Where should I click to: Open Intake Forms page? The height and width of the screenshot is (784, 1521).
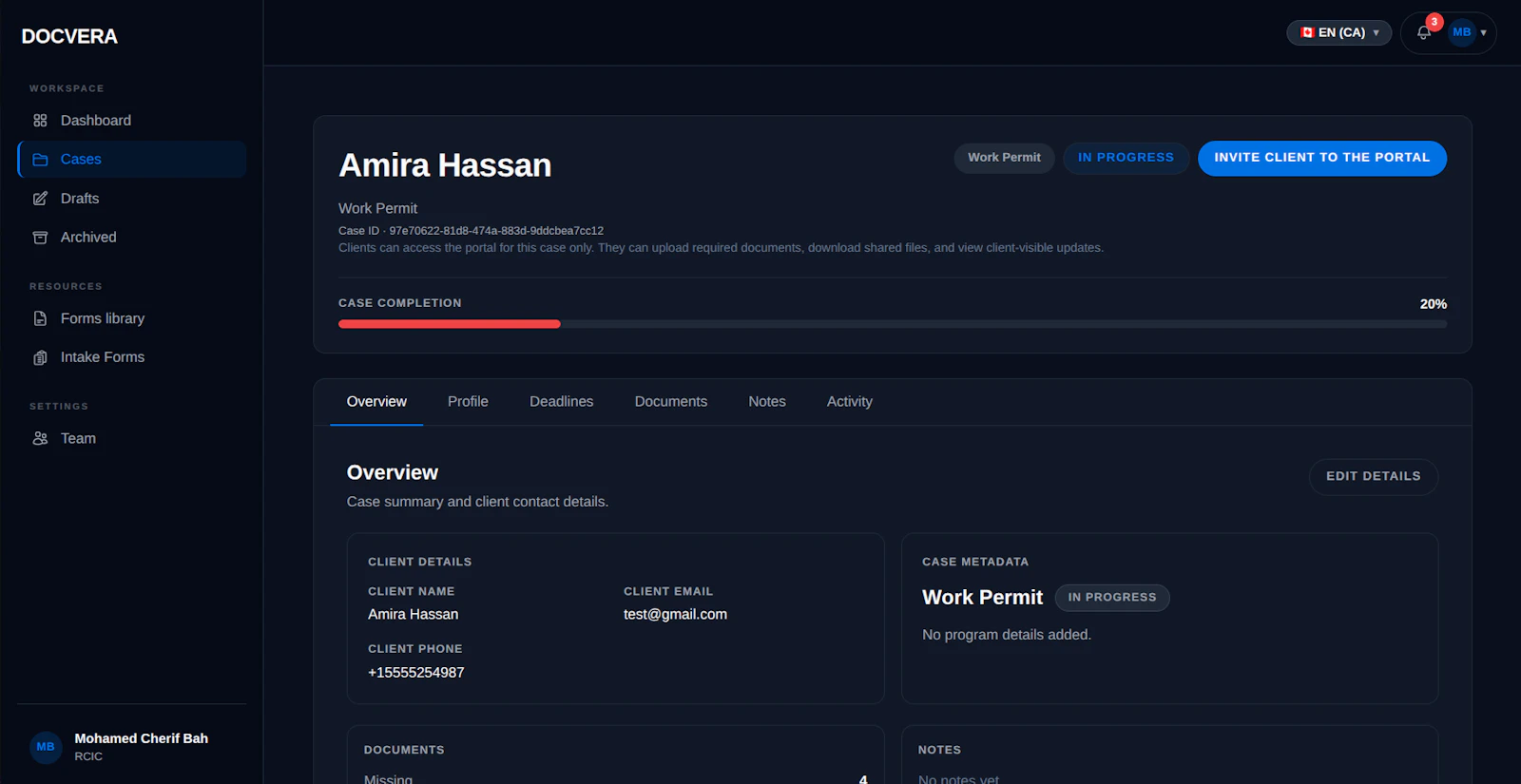tap(131, 357)
